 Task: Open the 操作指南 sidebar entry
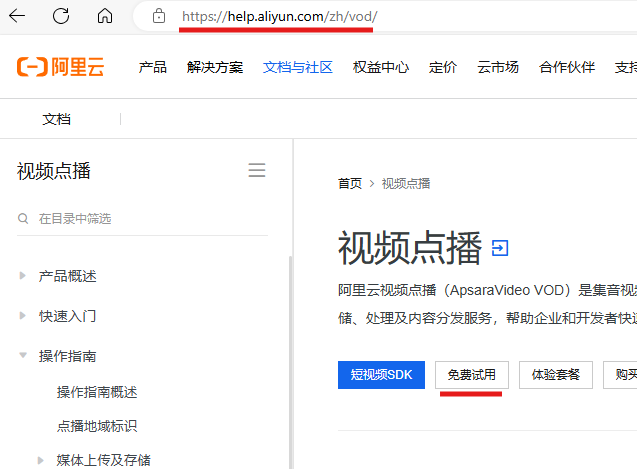(x=67, y=356)
